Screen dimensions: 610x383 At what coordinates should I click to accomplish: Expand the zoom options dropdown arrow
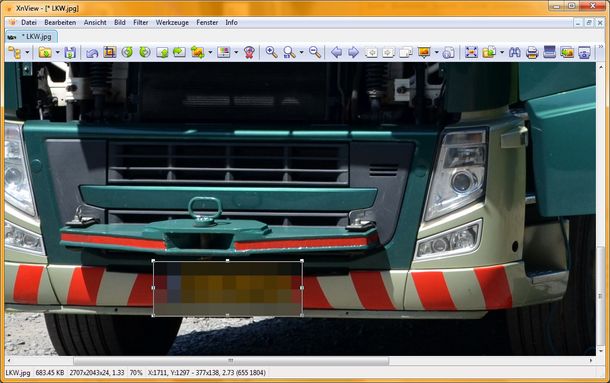301,52
